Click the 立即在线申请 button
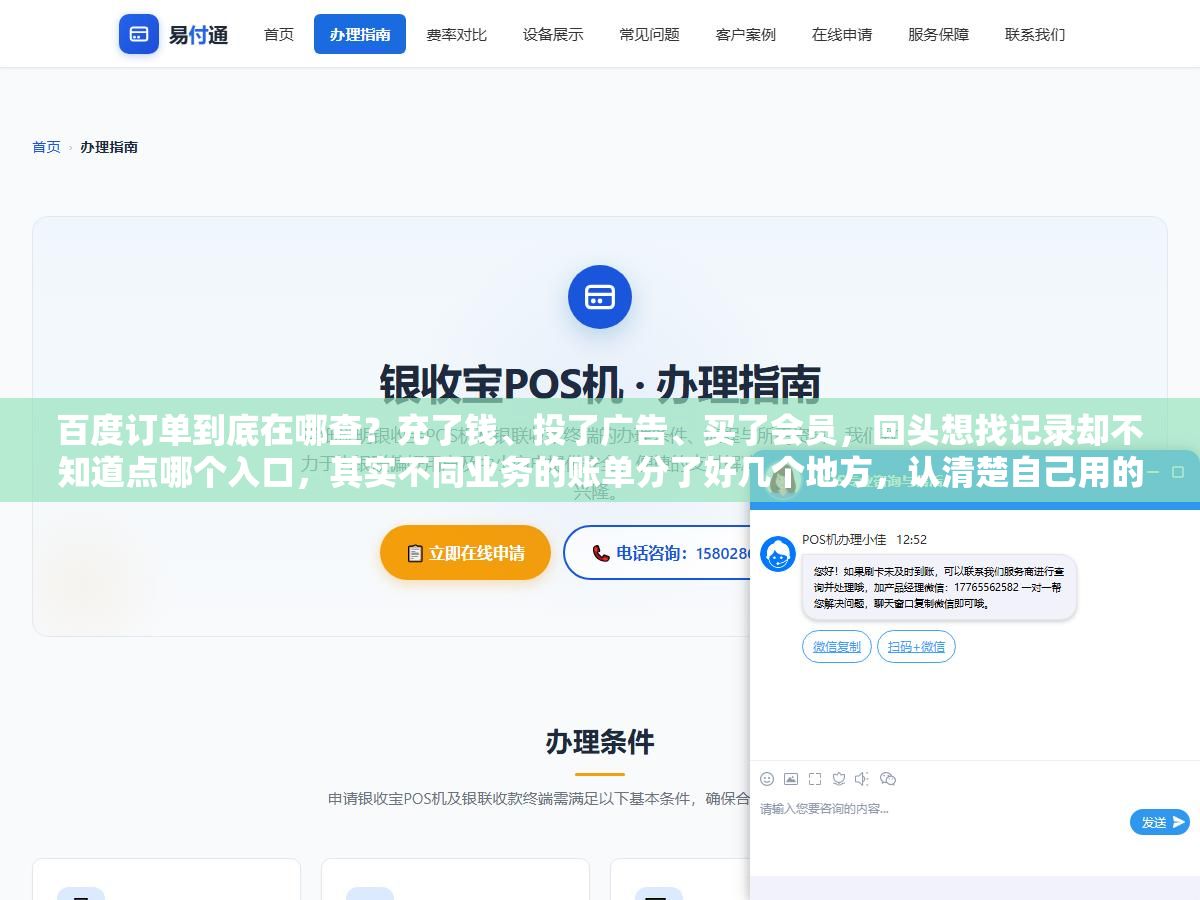This screenshot has width=1200, height=900. 465,553
